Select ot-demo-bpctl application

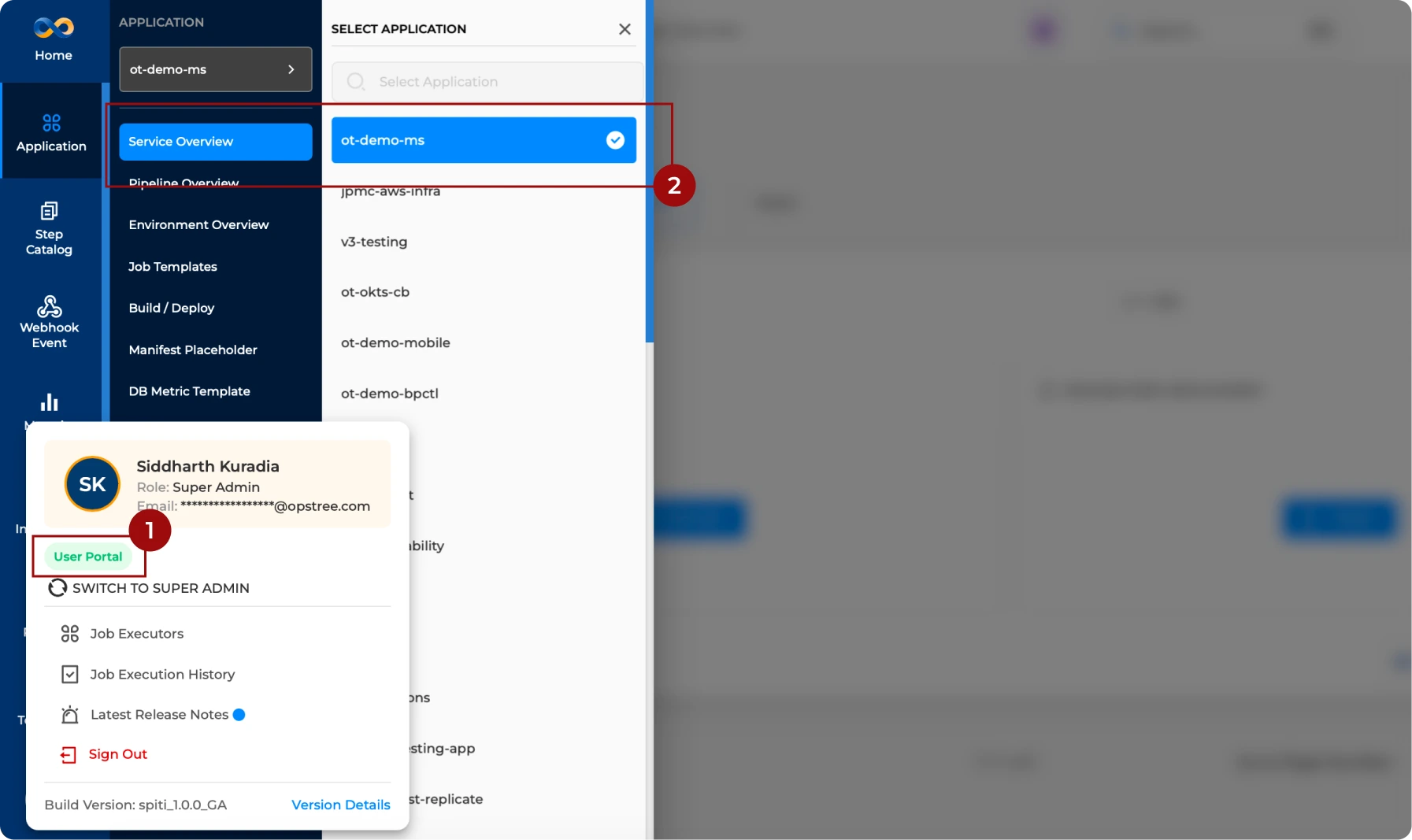point(389,394)
